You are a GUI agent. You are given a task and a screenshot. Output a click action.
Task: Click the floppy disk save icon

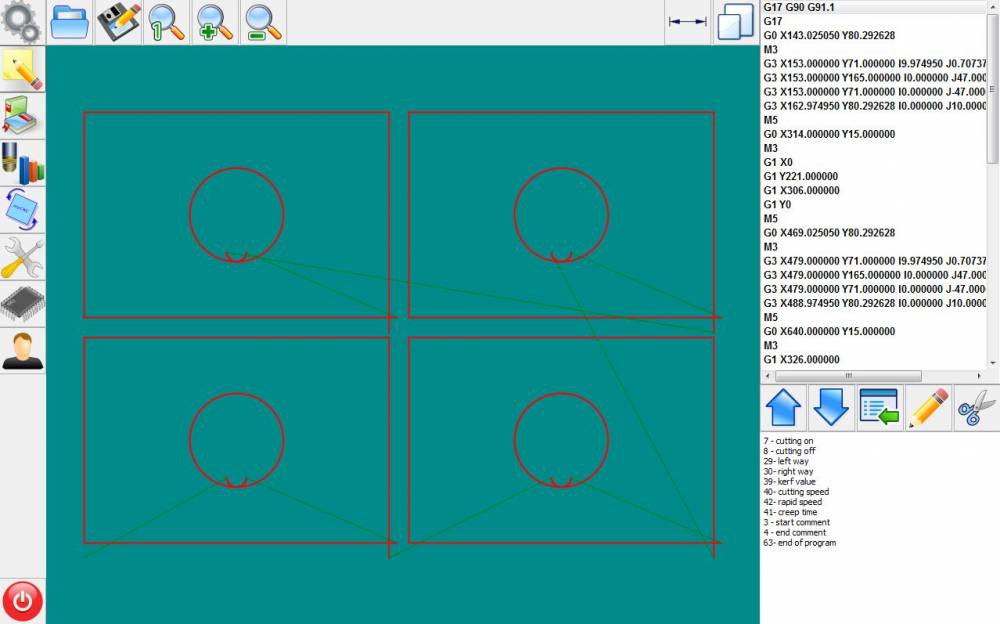tap(119, 22)
